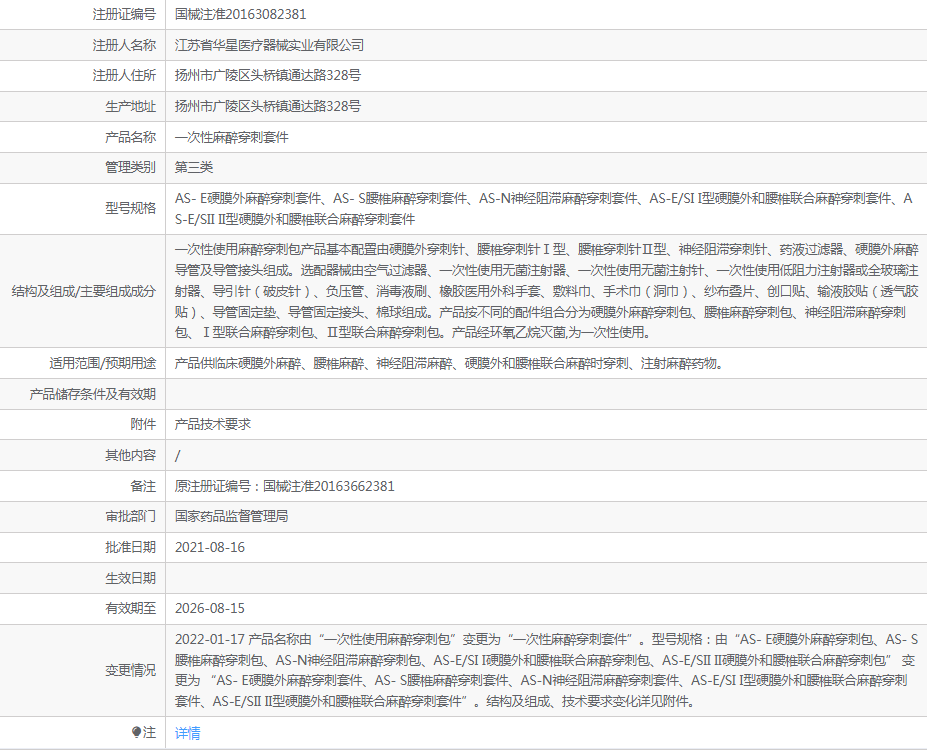Click the 型号规格 specifications text
Image resolution: width=927 pixels, height=751 pixels.
click(x=544, y=209)
